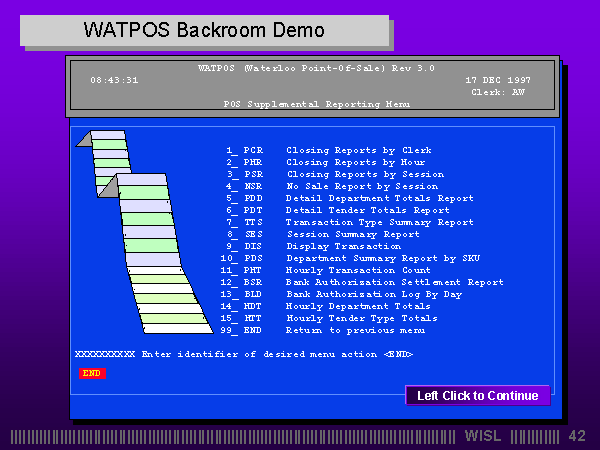The image size is (600, 450).
Task: Choose PSR Closing Reports by Session
Action: [x=330, y=174]
